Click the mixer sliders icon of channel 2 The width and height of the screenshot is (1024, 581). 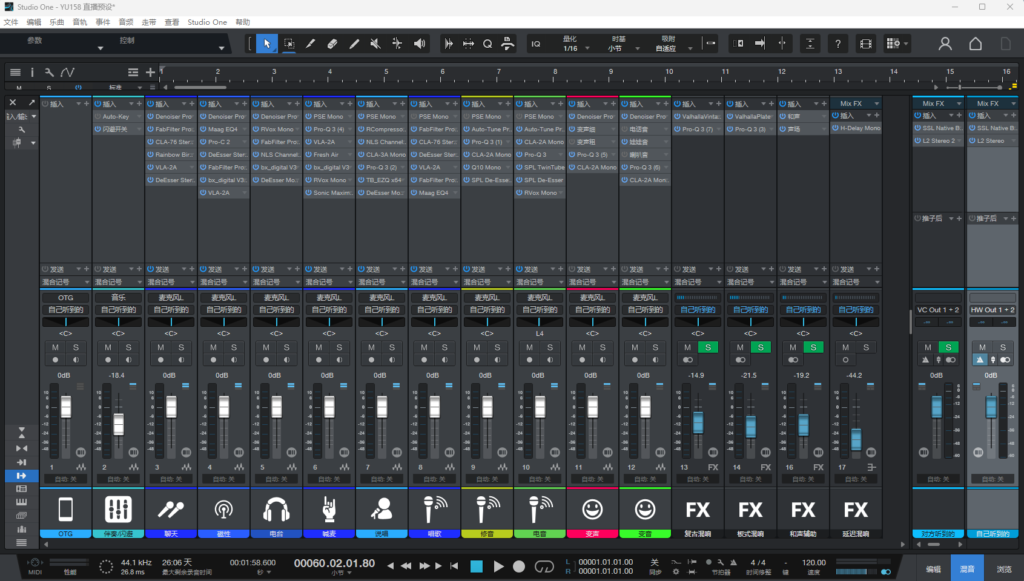click(x=118, y=509)
